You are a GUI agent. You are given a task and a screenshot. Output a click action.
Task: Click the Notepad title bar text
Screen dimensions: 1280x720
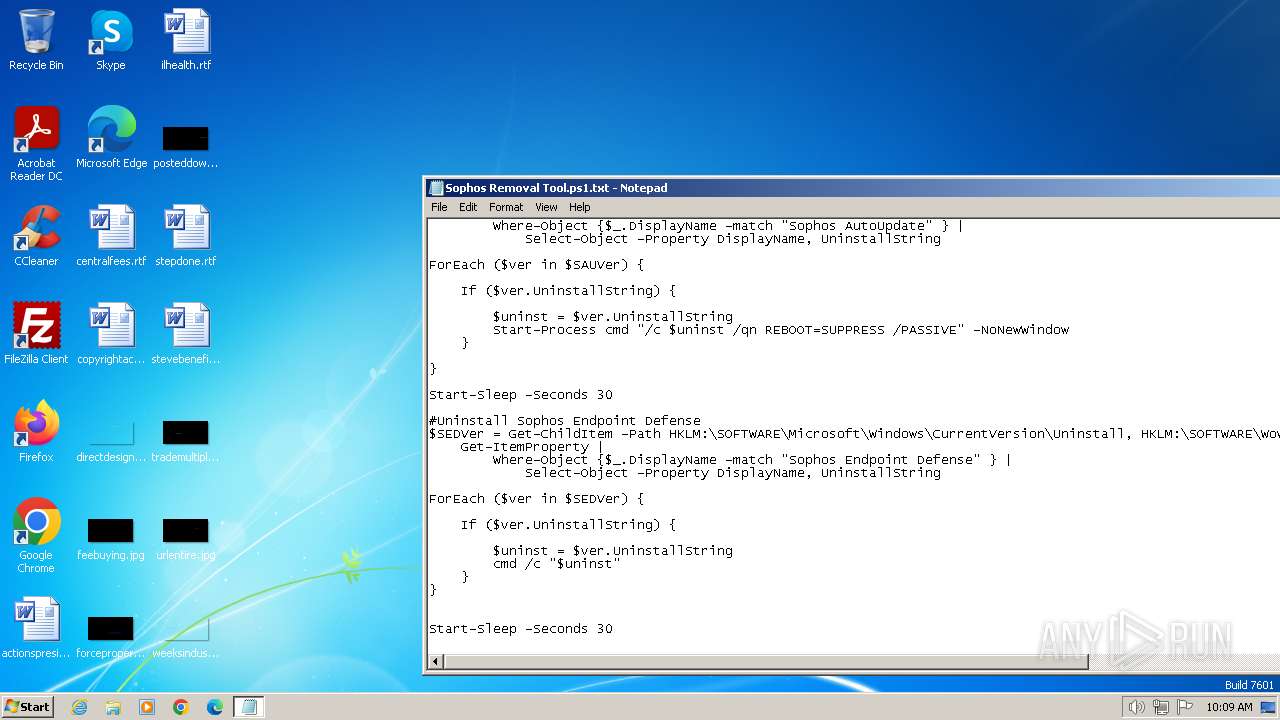(556, 188)
